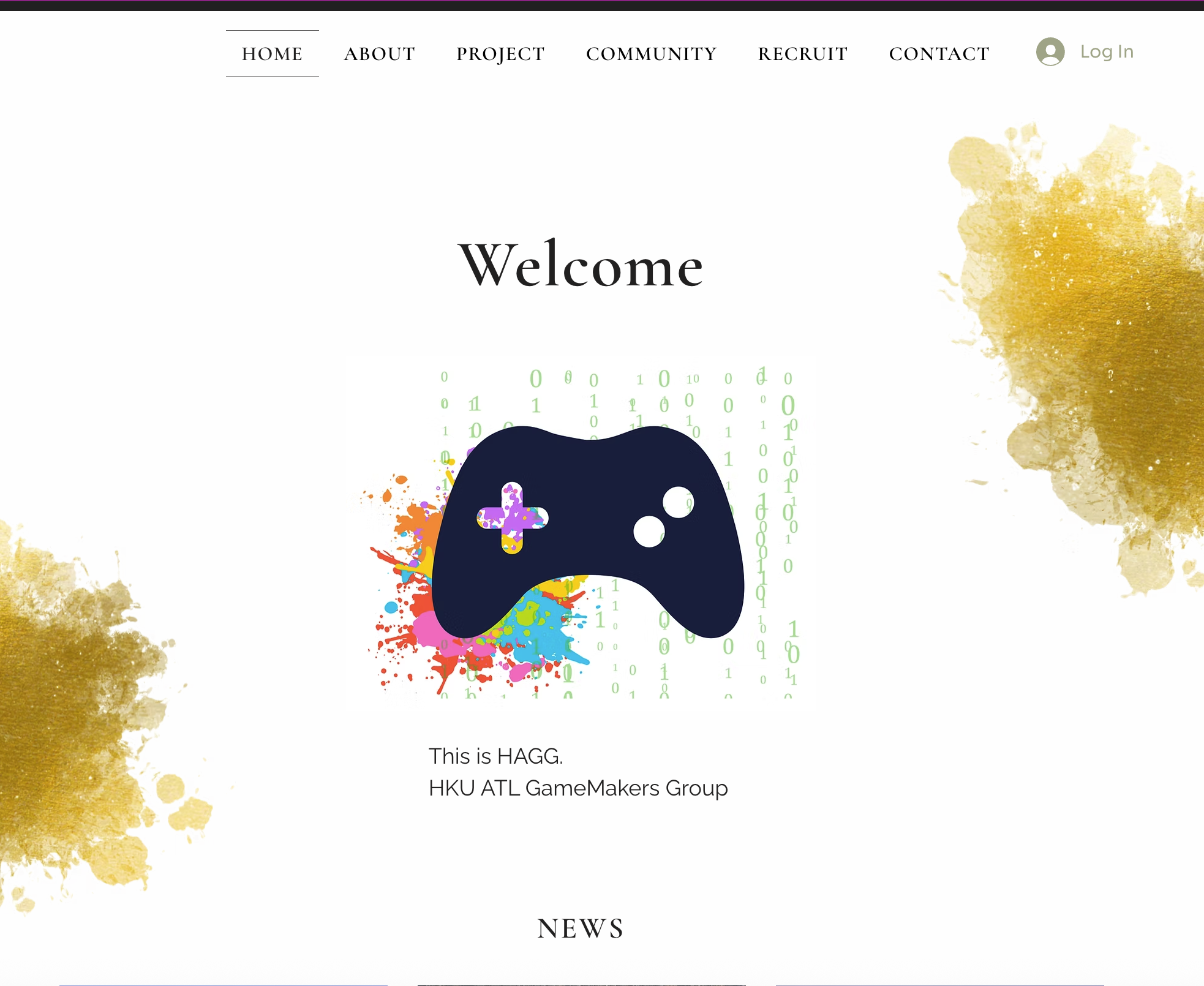Click the dark bar at page top
This screenshot has width=1204, height=986.
click(x=602, y=6)
